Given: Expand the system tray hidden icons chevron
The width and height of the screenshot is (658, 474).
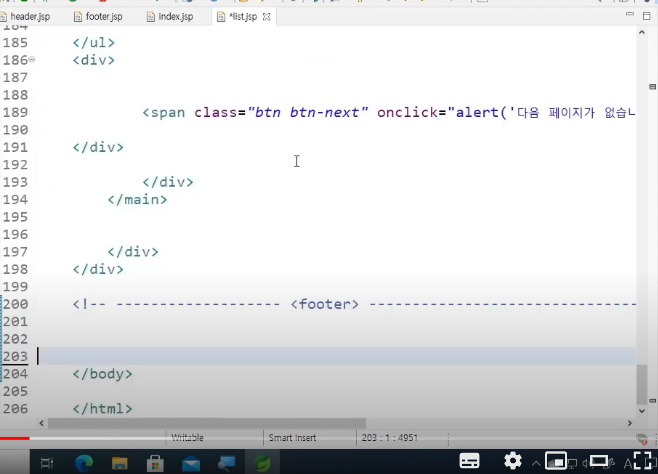Looking at the screenshot, I should click(536, 464).
